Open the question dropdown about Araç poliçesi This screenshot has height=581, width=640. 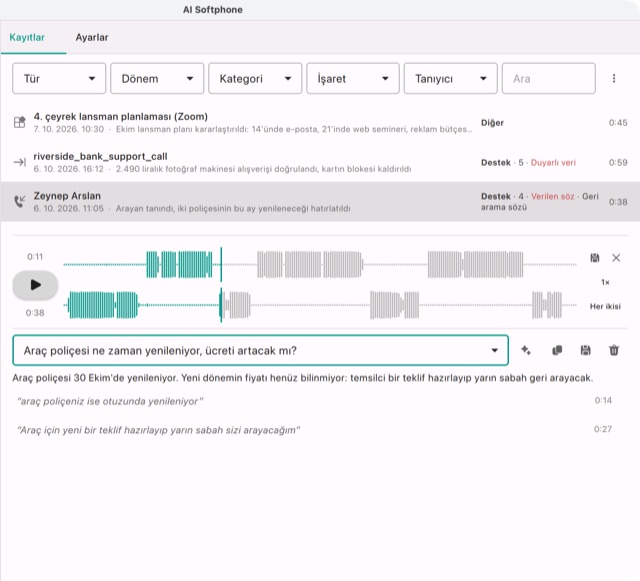(x=260, y=350)
